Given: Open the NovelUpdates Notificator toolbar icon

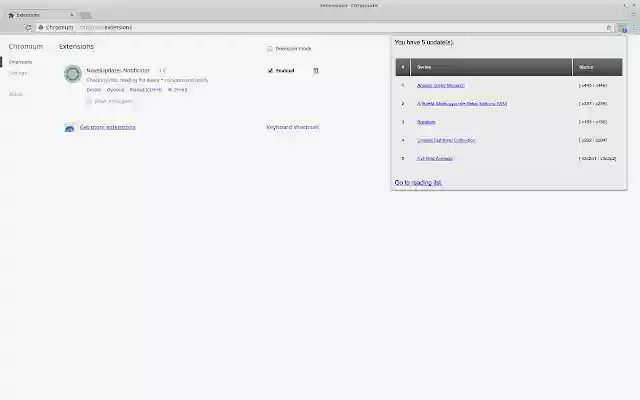Looking at the screenshot, I should coord(623,28).
